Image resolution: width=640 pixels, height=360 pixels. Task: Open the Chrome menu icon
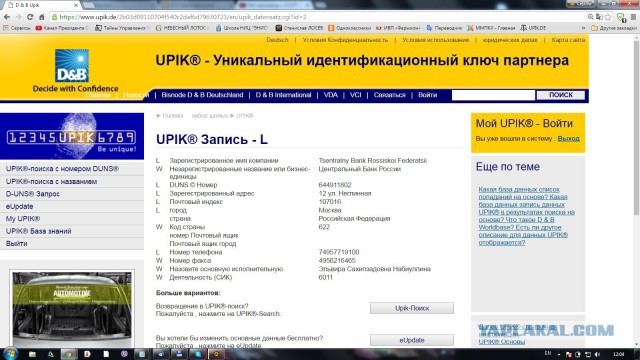coord(633,17)
